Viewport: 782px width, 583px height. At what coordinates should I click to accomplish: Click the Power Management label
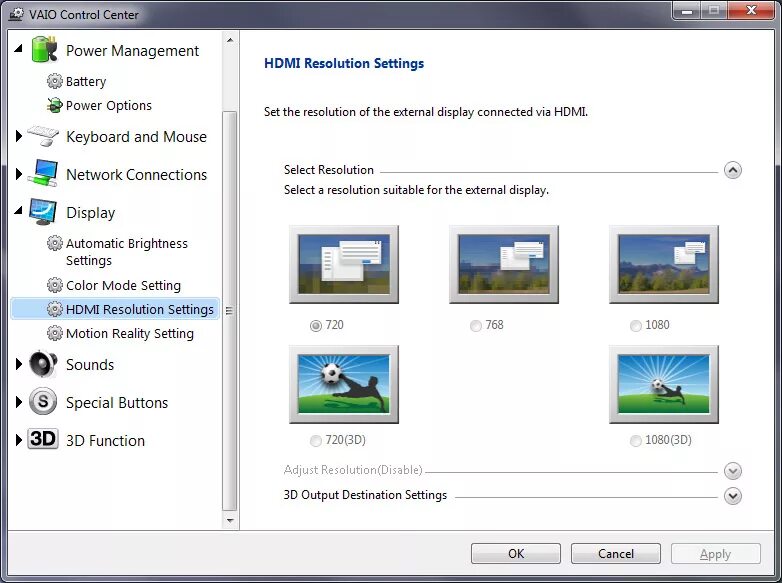pyautogui.click(x=132, y=50)
